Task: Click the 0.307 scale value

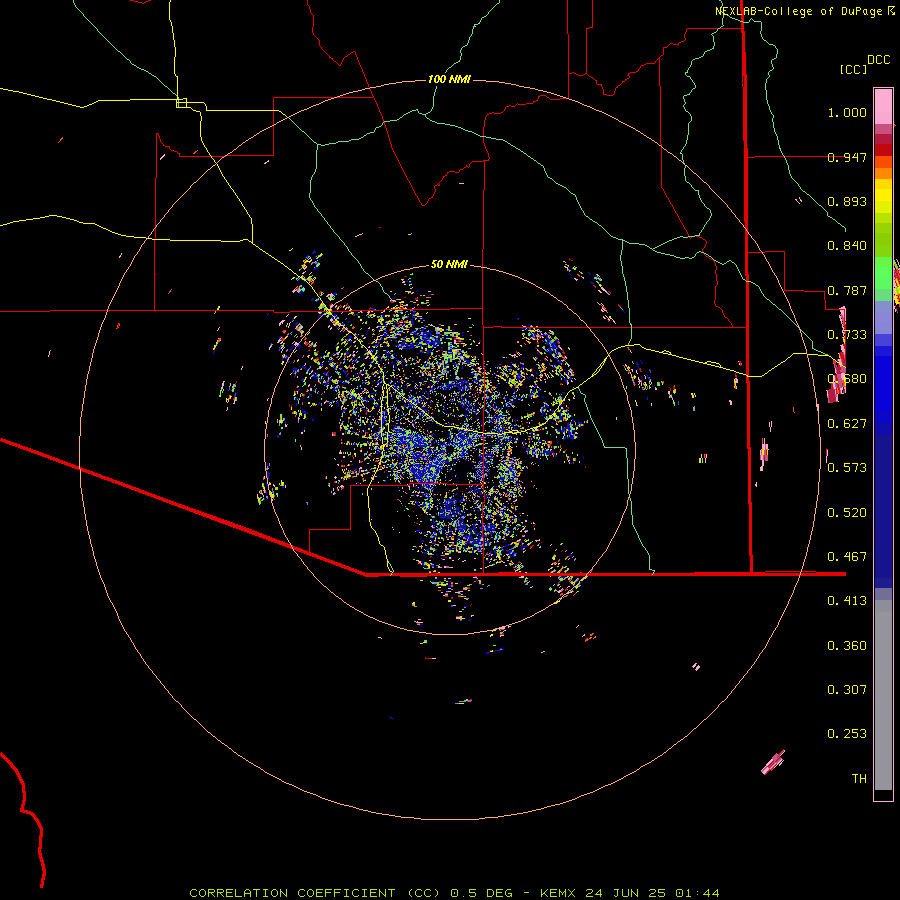Action: [x=847, y=690]
